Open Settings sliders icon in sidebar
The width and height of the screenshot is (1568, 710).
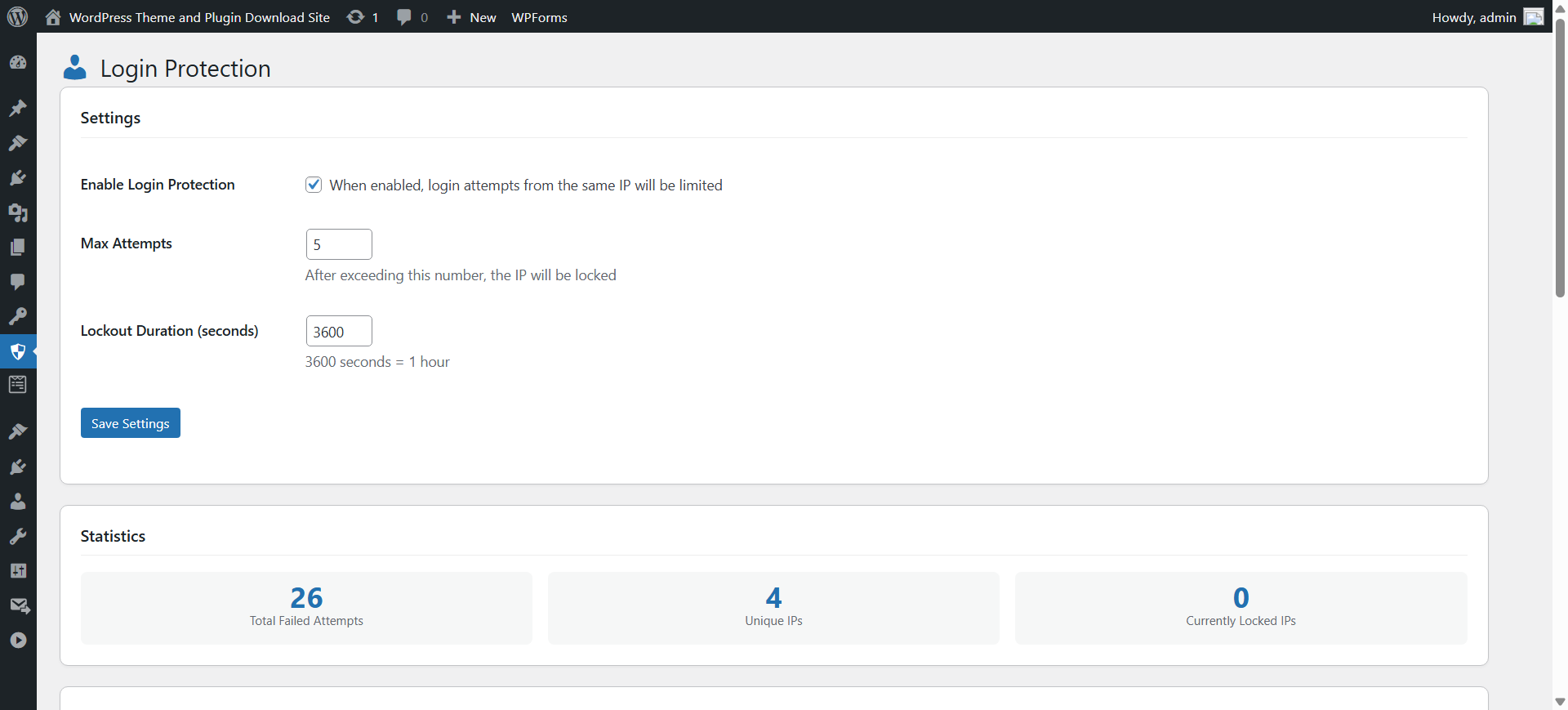pyautogui.click(x=18, y=571)
